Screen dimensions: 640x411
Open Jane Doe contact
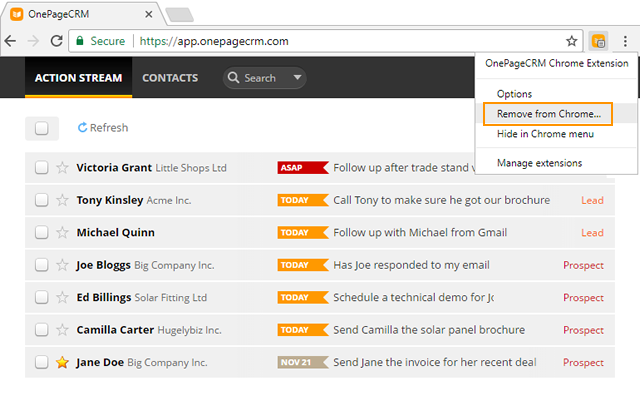point(100,362)
